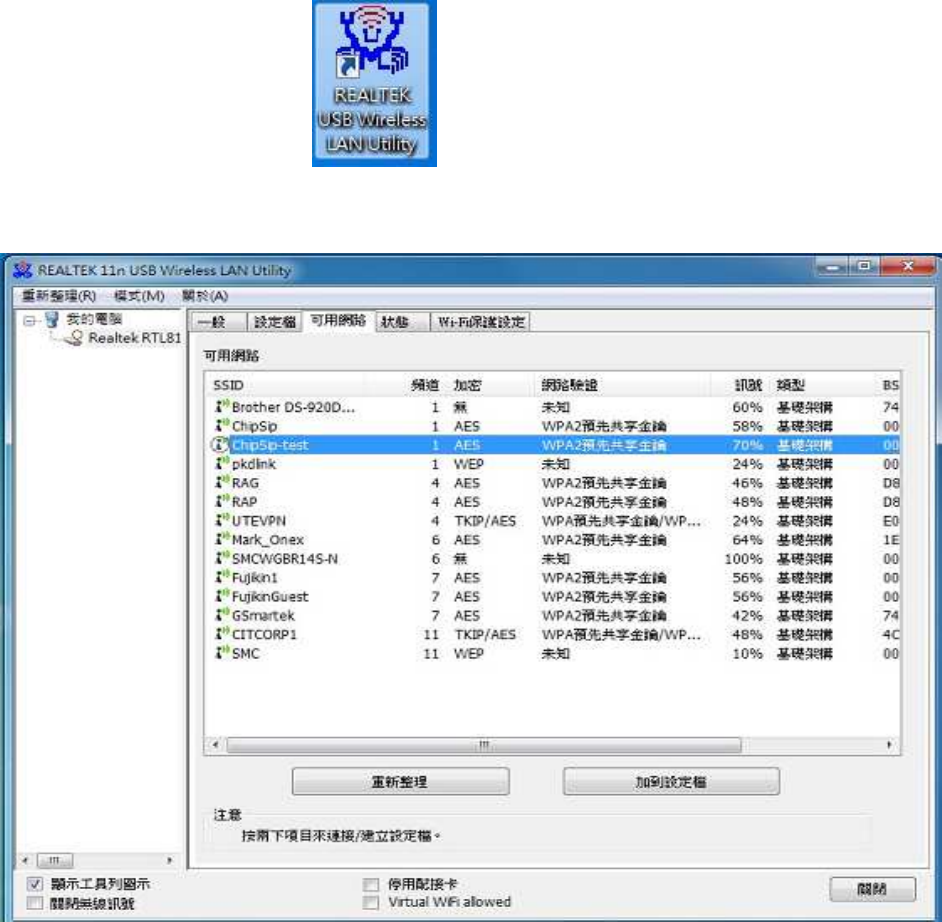Click signal icon next to UTEVPN
This screenshot has width=942, height=922.
222,520
